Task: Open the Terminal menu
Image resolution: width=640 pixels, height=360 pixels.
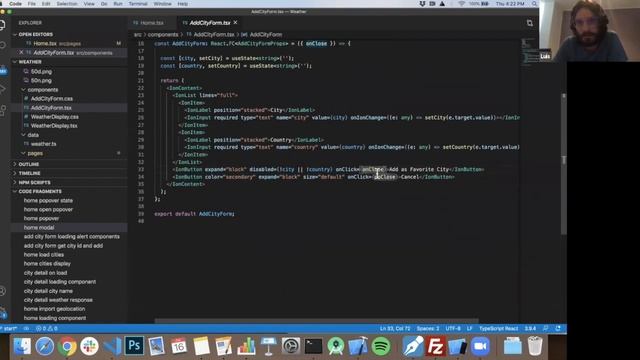Action: pos(138,4)
